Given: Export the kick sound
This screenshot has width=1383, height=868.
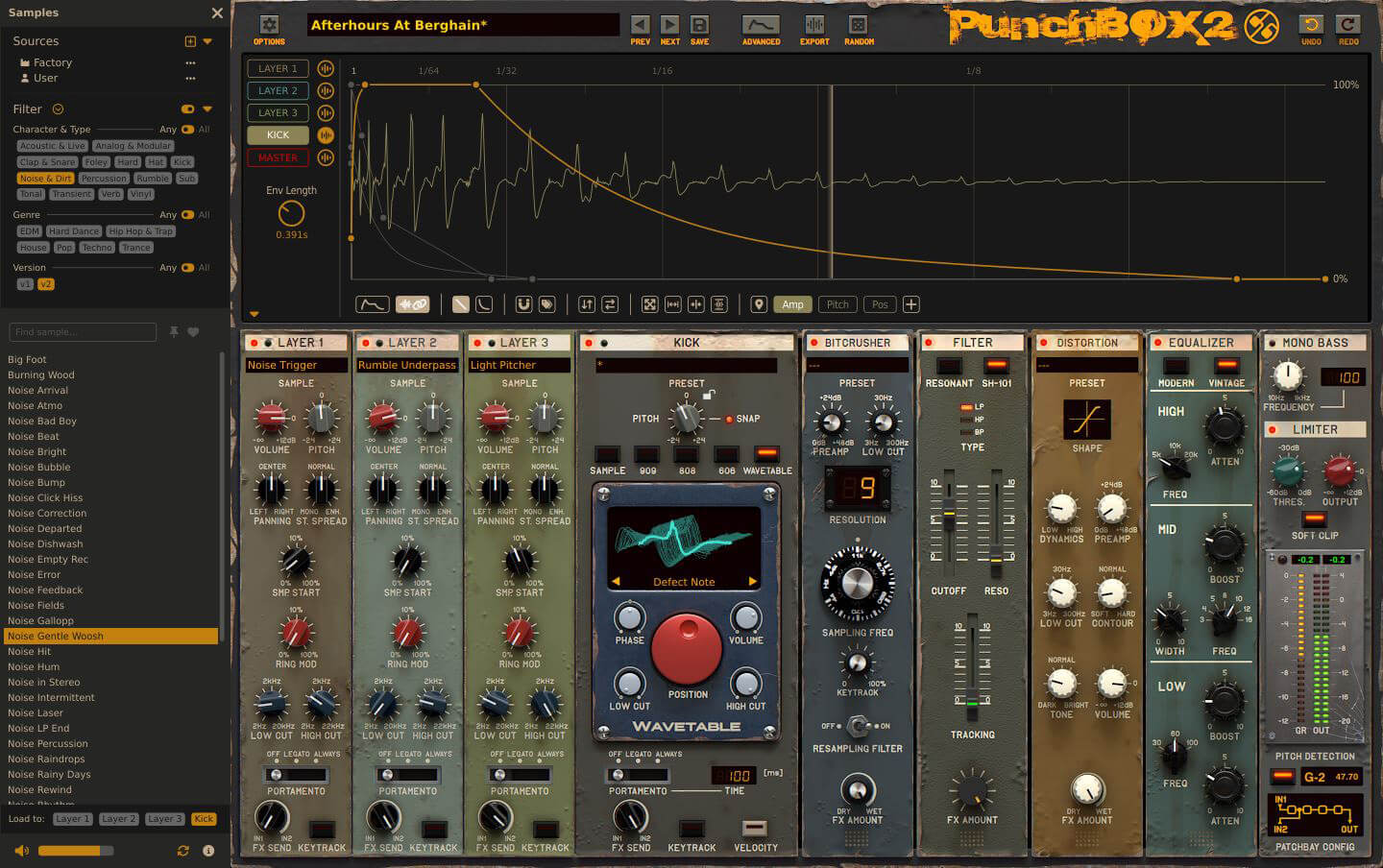Looking at the screenshot, I should tap(814, 25).
